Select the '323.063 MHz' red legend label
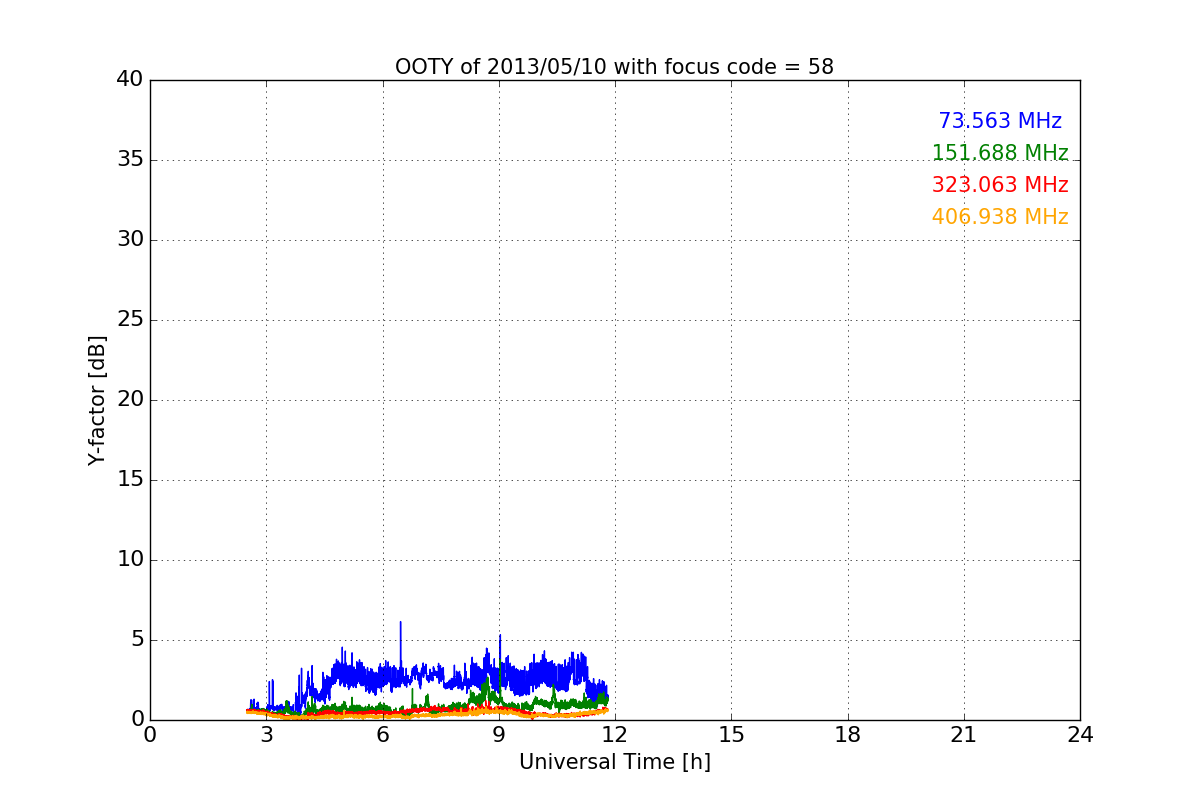Screen dimensions: 1200x800 [1000, 185]
